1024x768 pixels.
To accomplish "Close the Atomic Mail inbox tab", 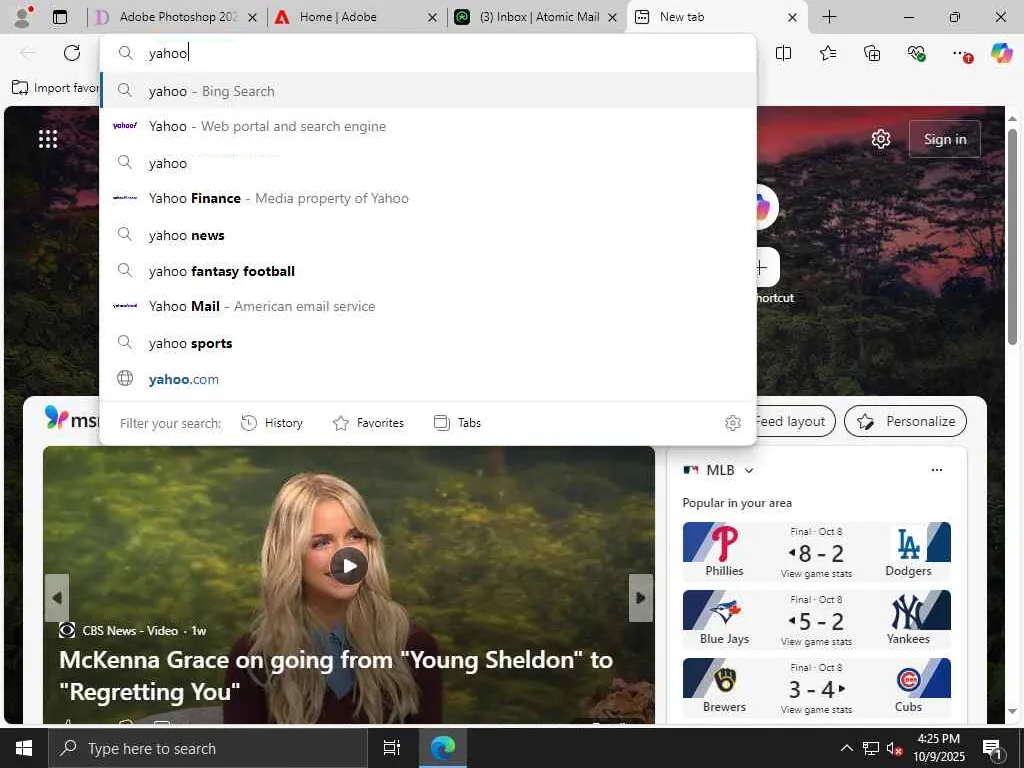I will click(x=612, y=18).
